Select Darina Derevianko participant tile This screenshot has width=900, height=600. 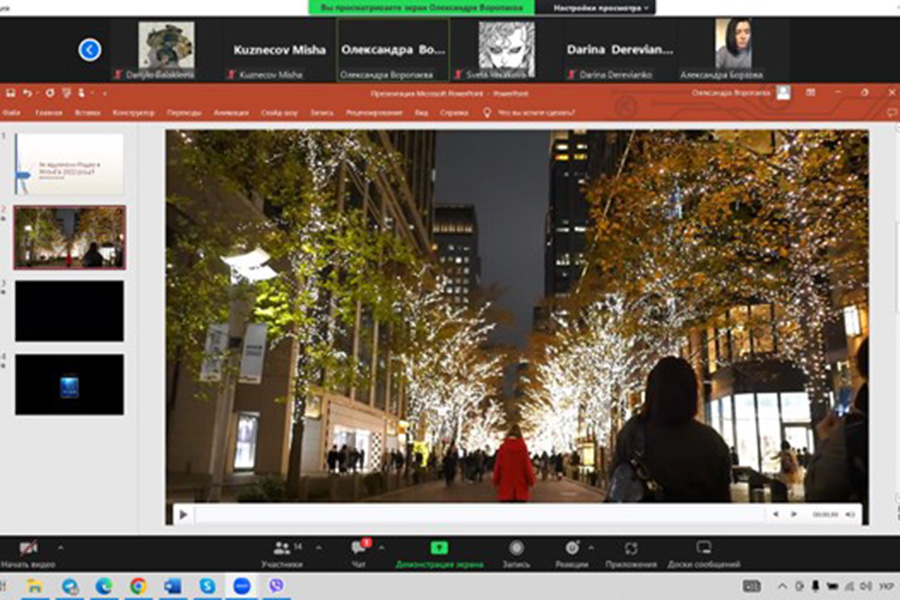pyautogui.click(x=620, y=51)
